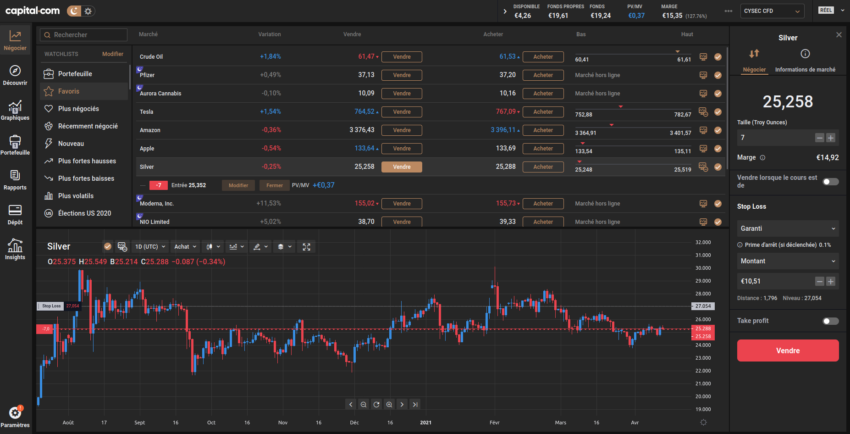This screenshot has width=850, height=434.
Task: Click Acheter button for Tesla
Action: (x=543, y=111)
